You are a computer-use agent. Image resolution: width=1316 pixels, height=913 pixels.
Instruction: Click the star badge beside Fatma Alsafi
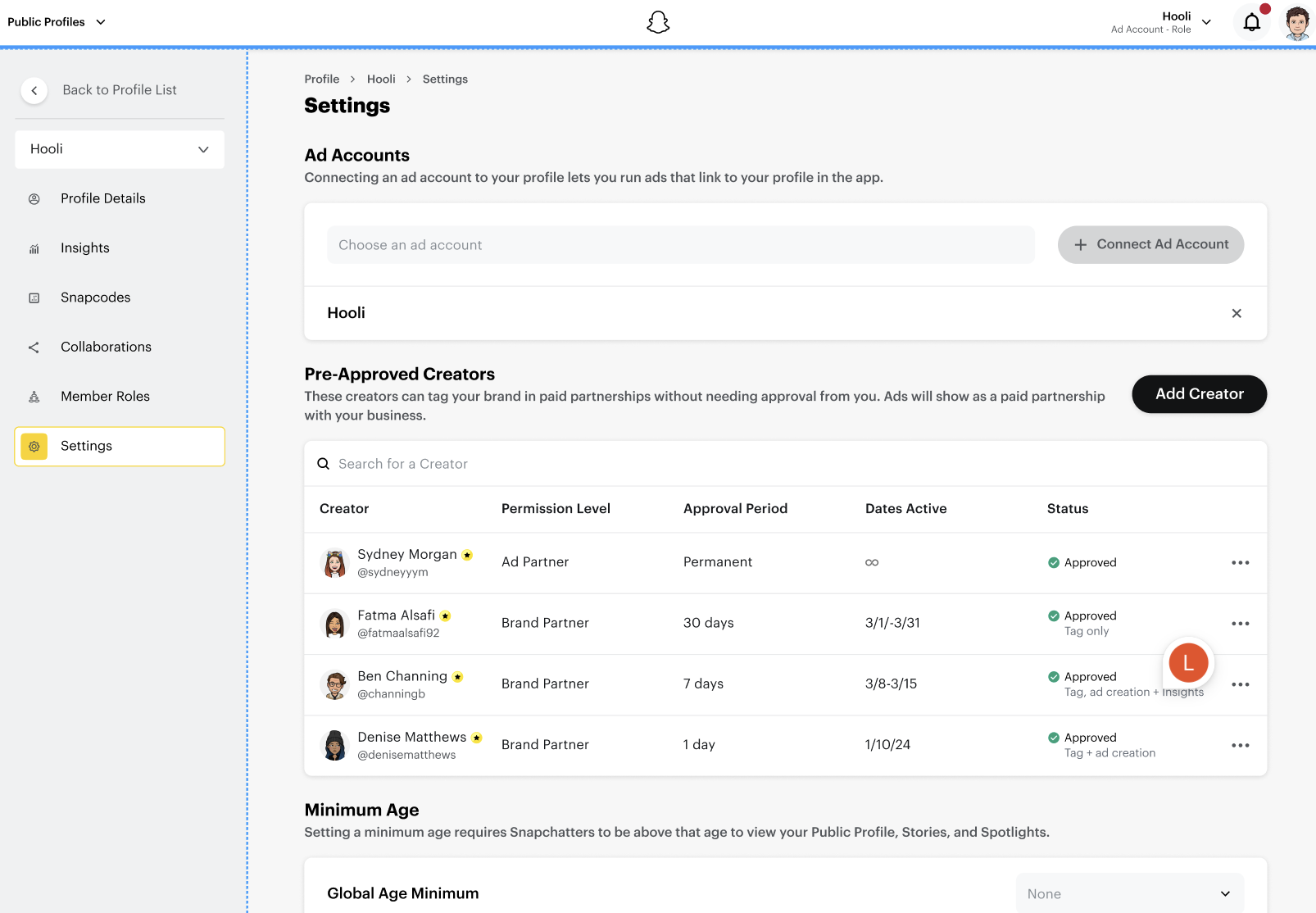coord(446,615)
